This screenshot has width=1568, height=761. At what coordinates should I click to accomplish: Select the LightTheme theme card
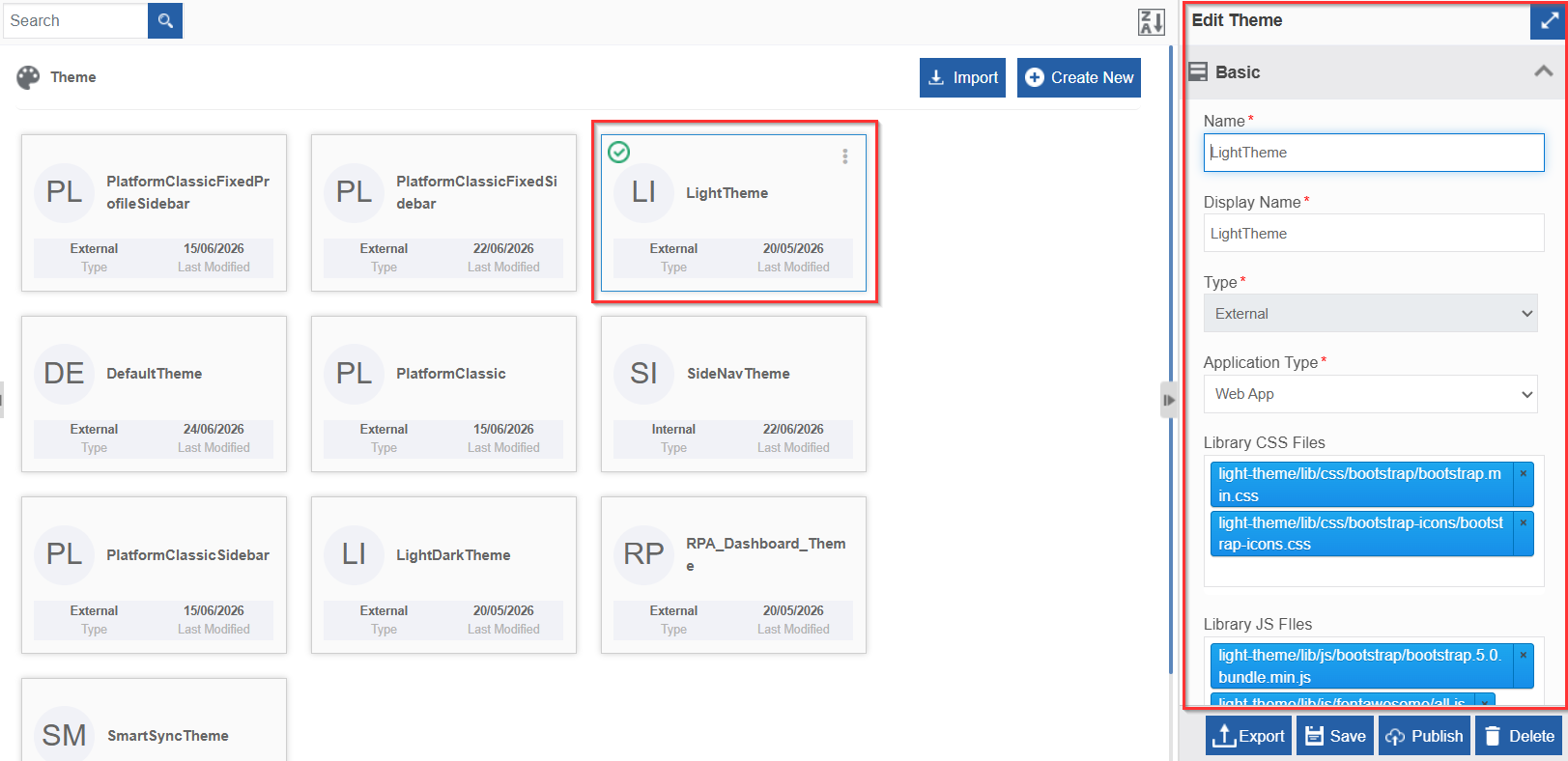tap(733, 212)
